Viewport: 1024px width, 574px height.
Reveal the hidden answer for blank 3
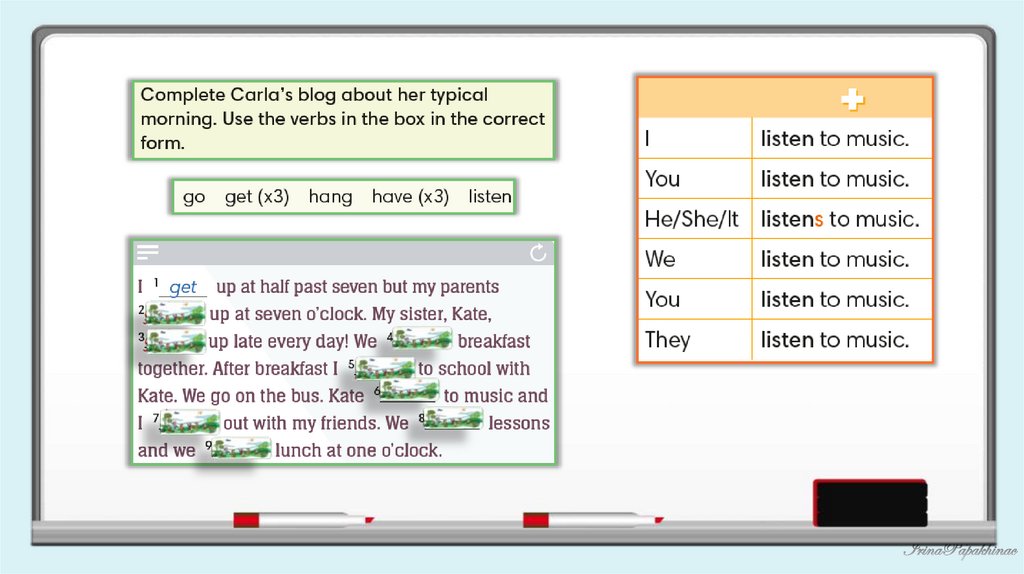coord(175,341)
